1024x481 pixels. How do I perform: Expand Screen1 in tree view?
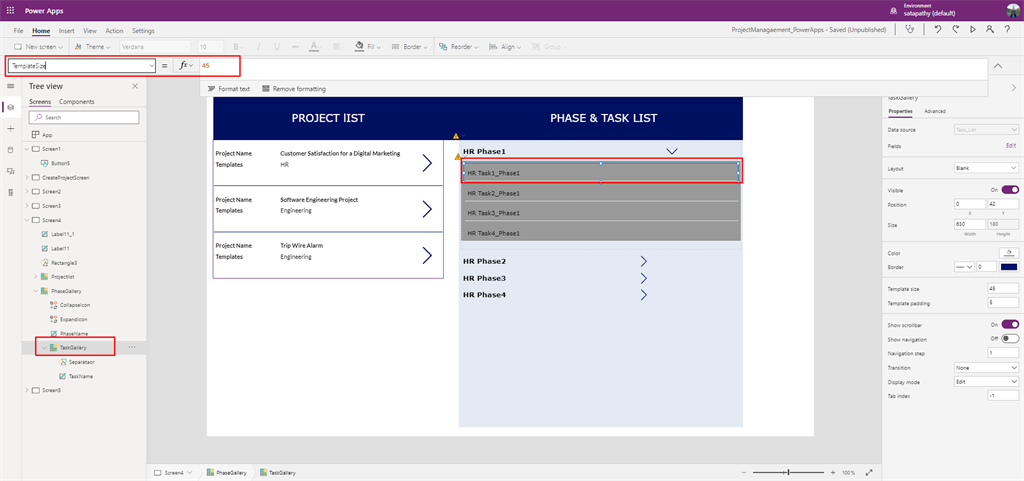(27, 149)
